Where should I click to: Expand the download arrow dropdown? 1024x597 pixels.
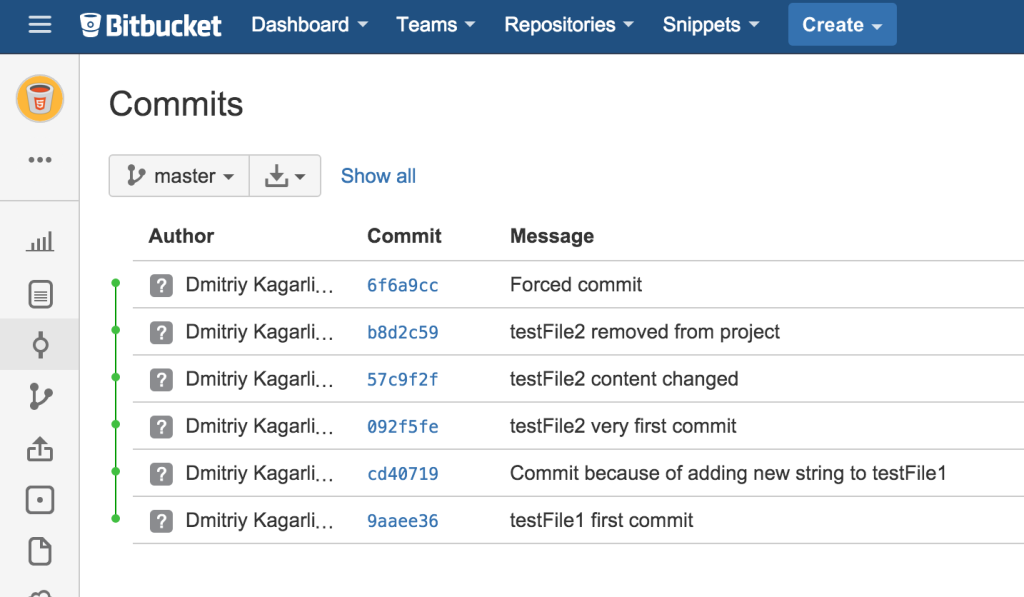point(284,176)
